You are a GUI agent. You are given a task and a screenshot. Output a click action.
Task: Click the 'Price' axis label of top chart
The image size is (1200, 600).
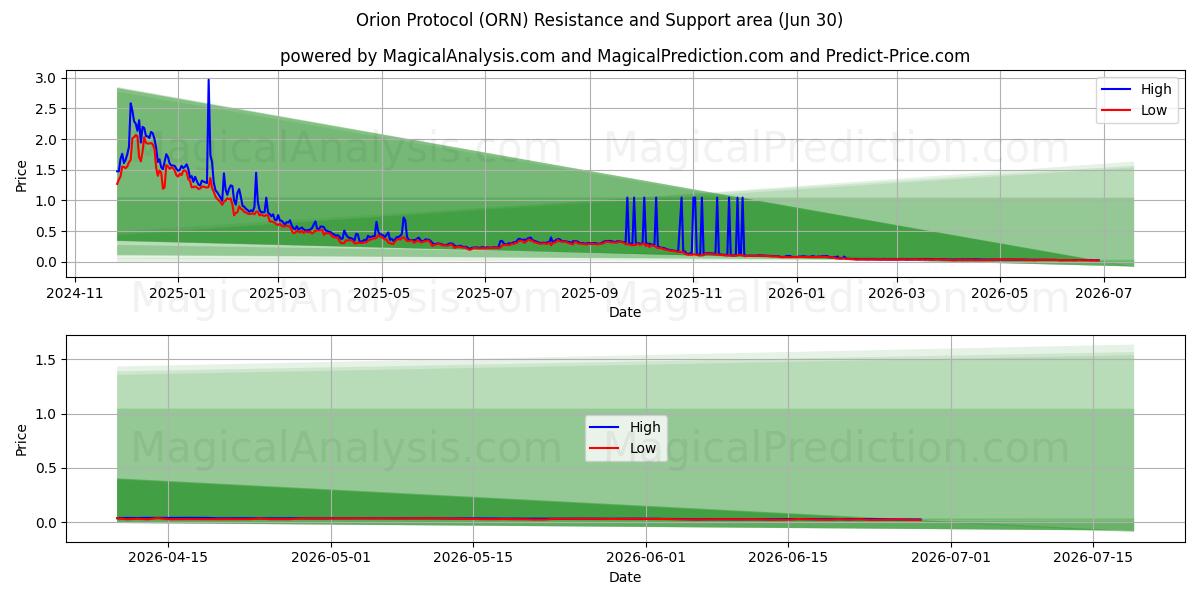tap(22, 174)
